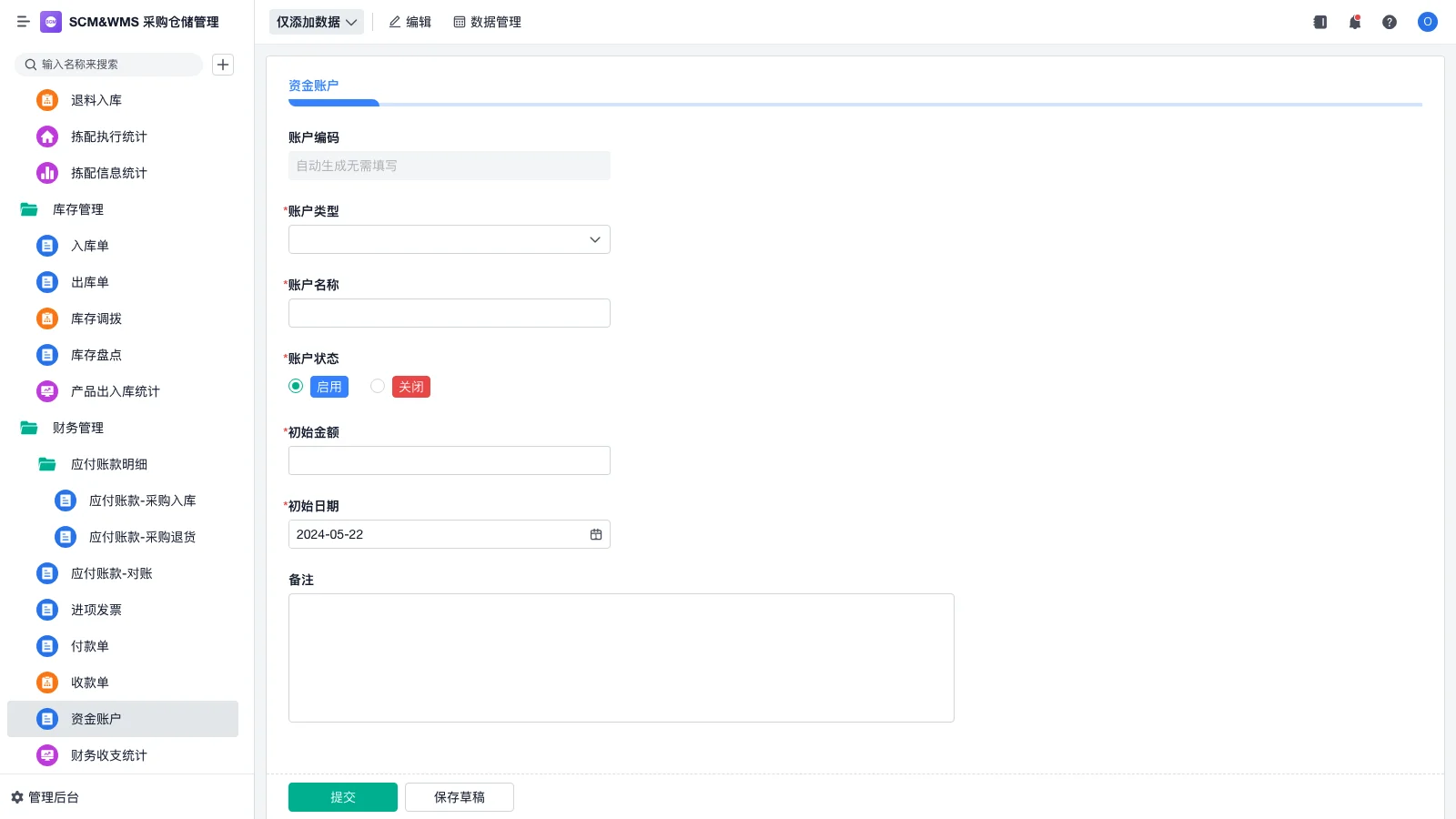The width and height of the screenshot is (1456, 819).
Task: Open 库存调拨 in the sidebar
Action: [x=123, y=318]
